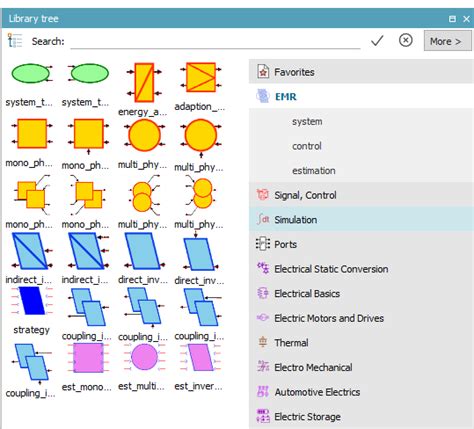
Task: Pick the adaption_ element icon
Action: 201,77
